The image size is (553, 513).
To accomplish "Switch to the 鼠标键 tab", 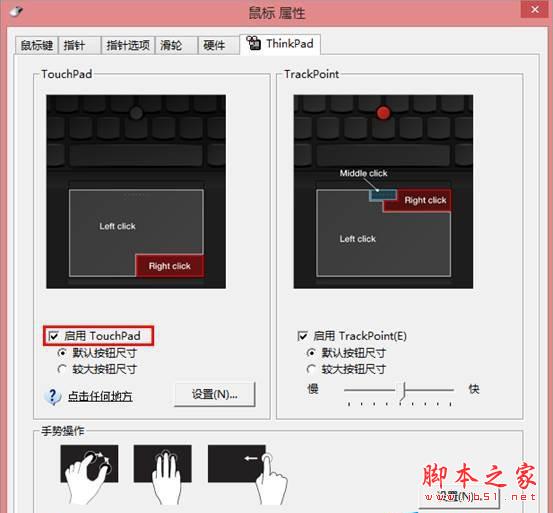I will (37, 45).
